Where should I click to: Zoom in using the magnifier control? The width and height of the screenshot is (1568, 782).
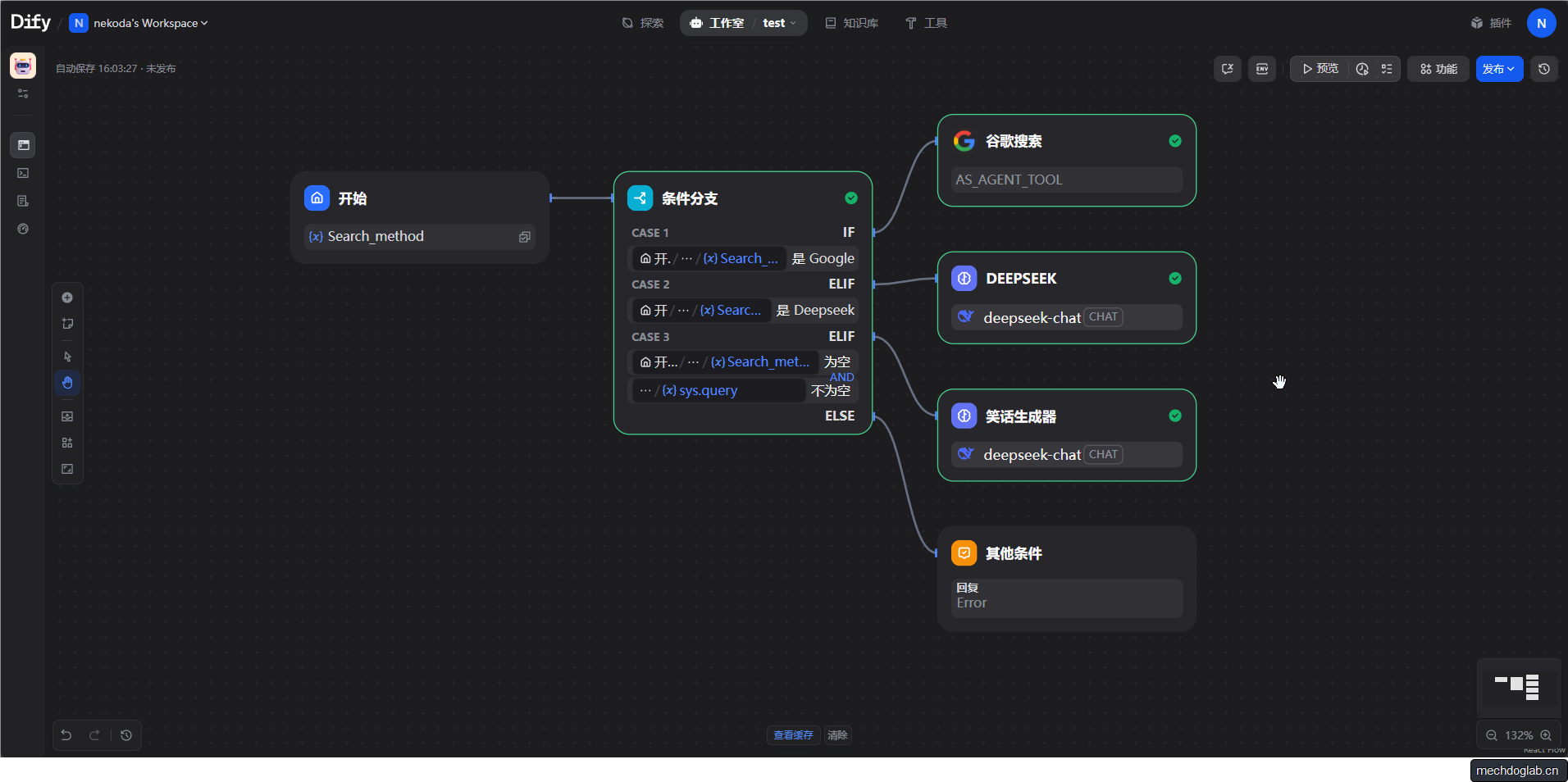(1547, 735)
